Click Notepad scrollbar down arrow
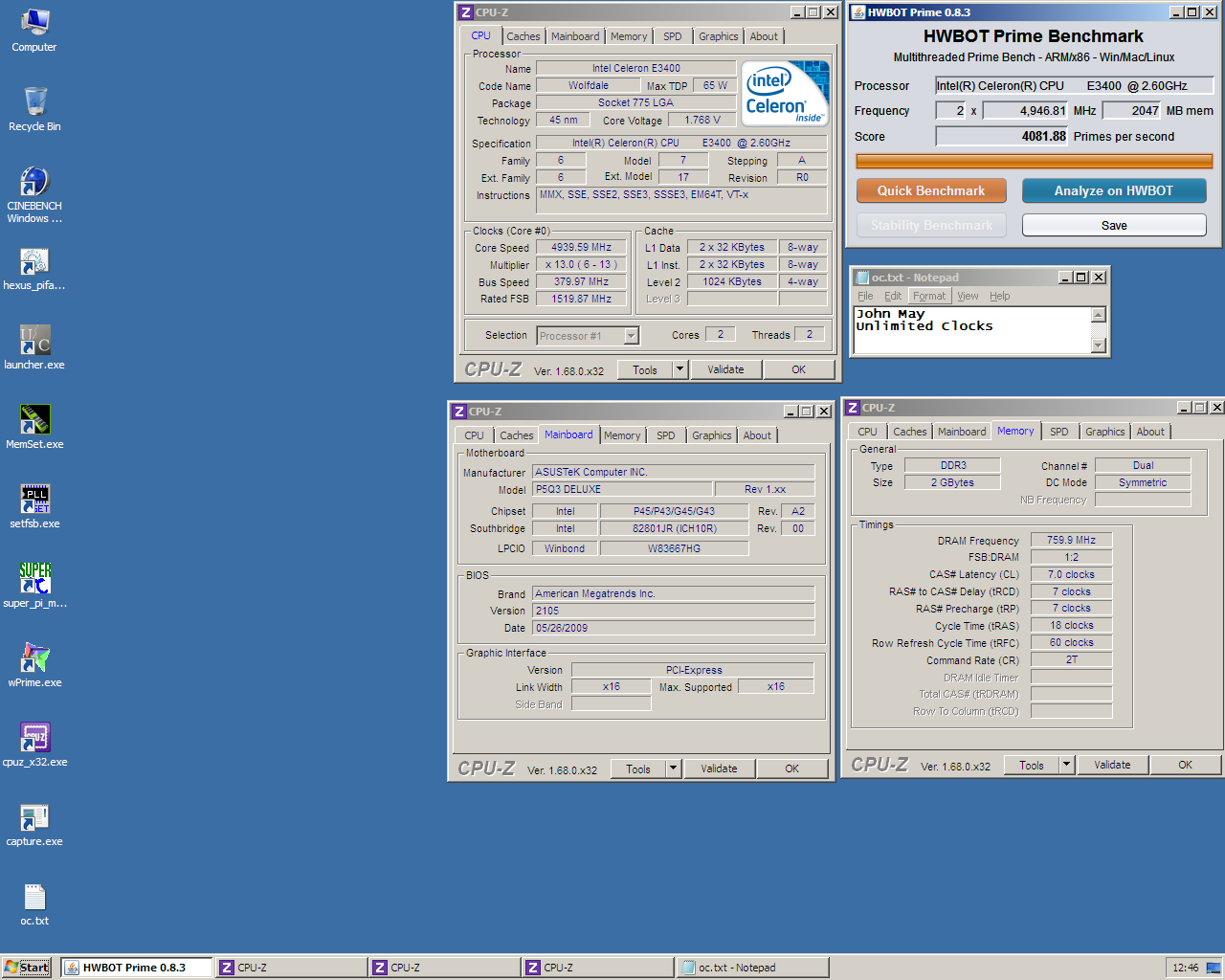This screenshot has width=1225, height=980. (1099, 345)
